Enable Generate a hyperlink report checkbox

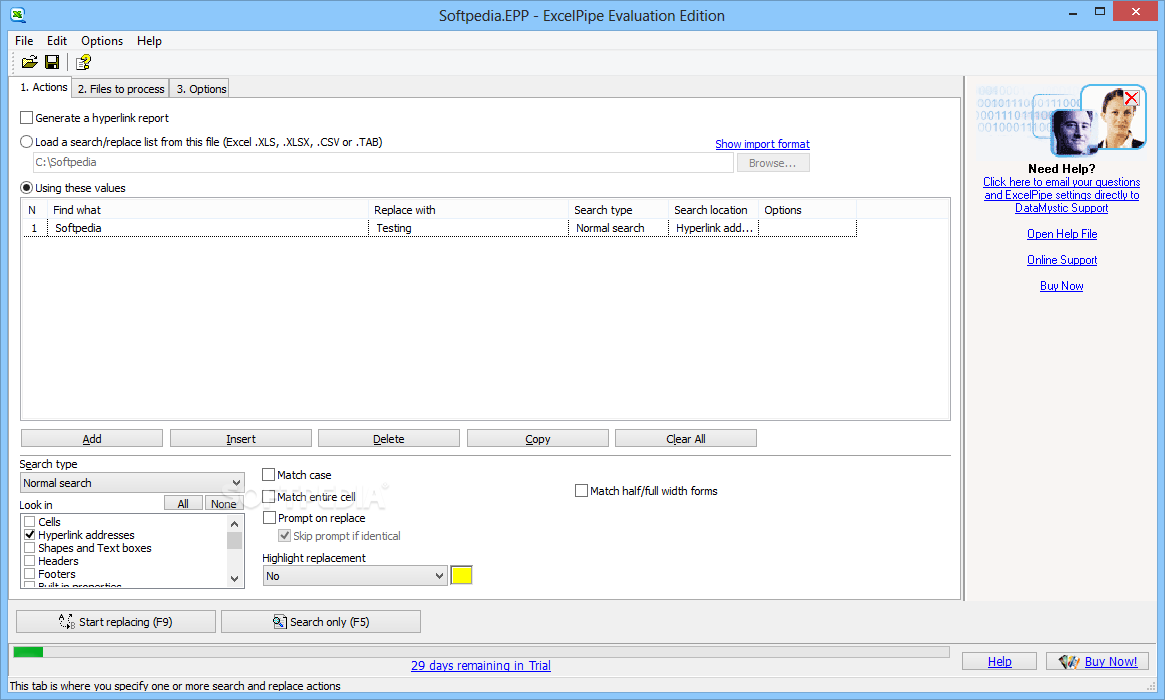(27, 117)
